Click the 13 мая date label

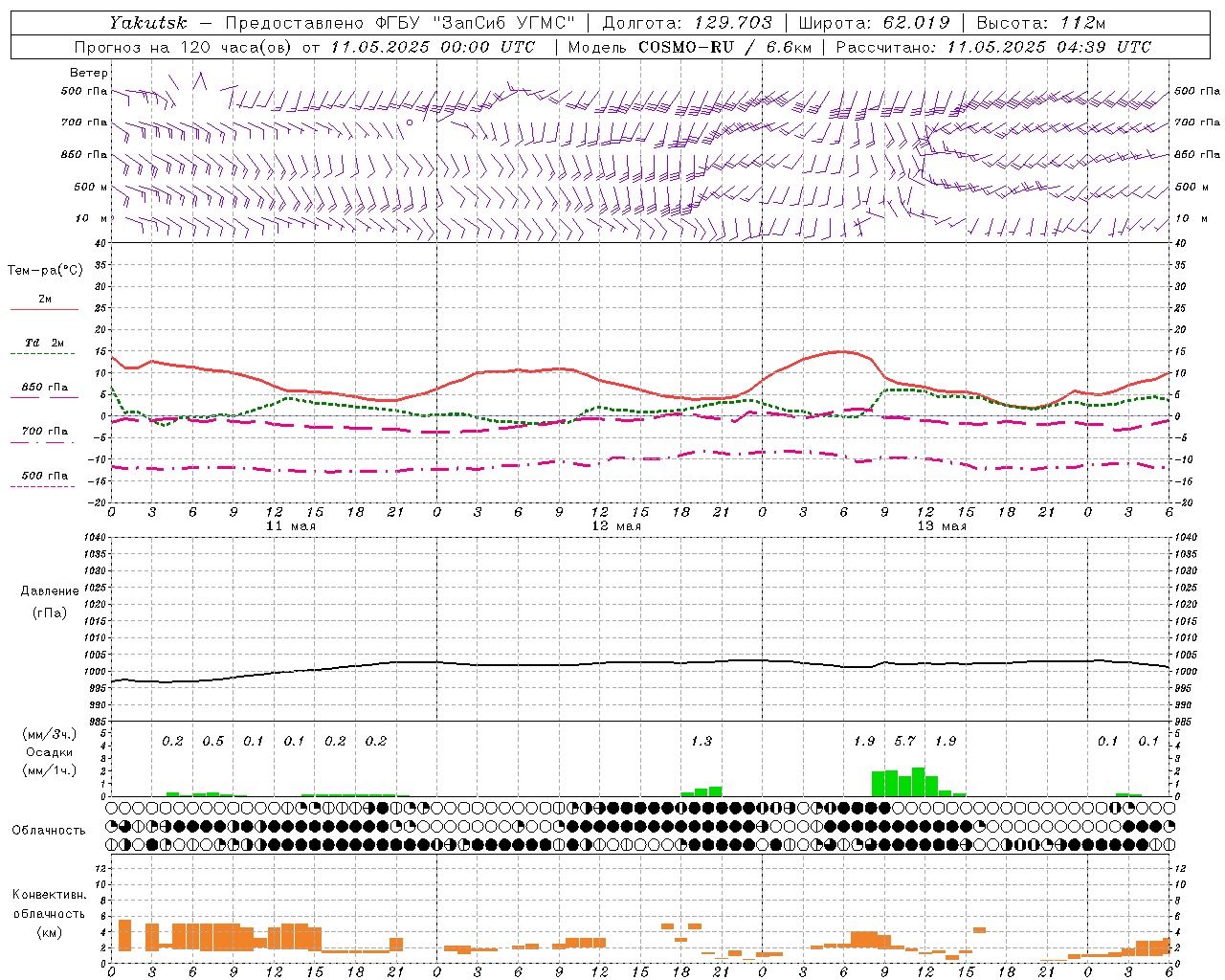pos(942,526)
